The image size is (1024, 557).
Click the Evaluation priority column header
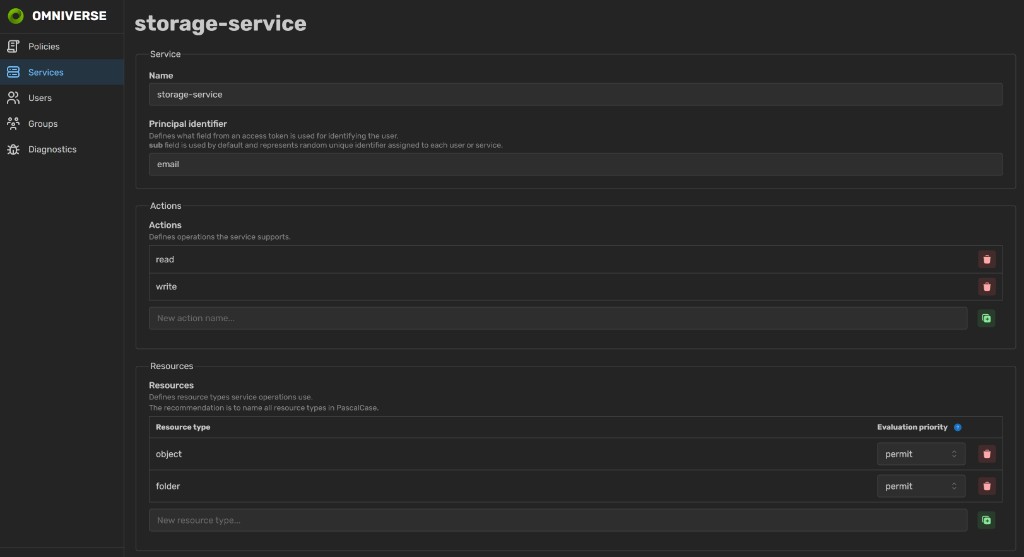pos(912,427)
